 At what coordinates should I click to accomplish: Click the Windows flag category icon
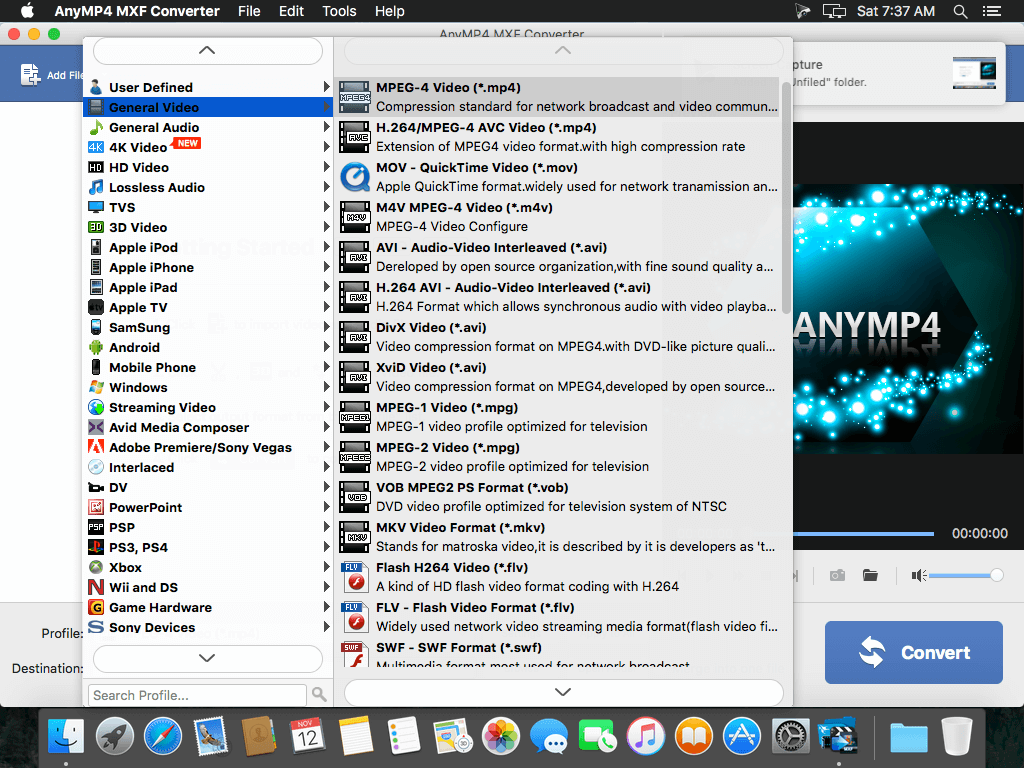(96, 387)
